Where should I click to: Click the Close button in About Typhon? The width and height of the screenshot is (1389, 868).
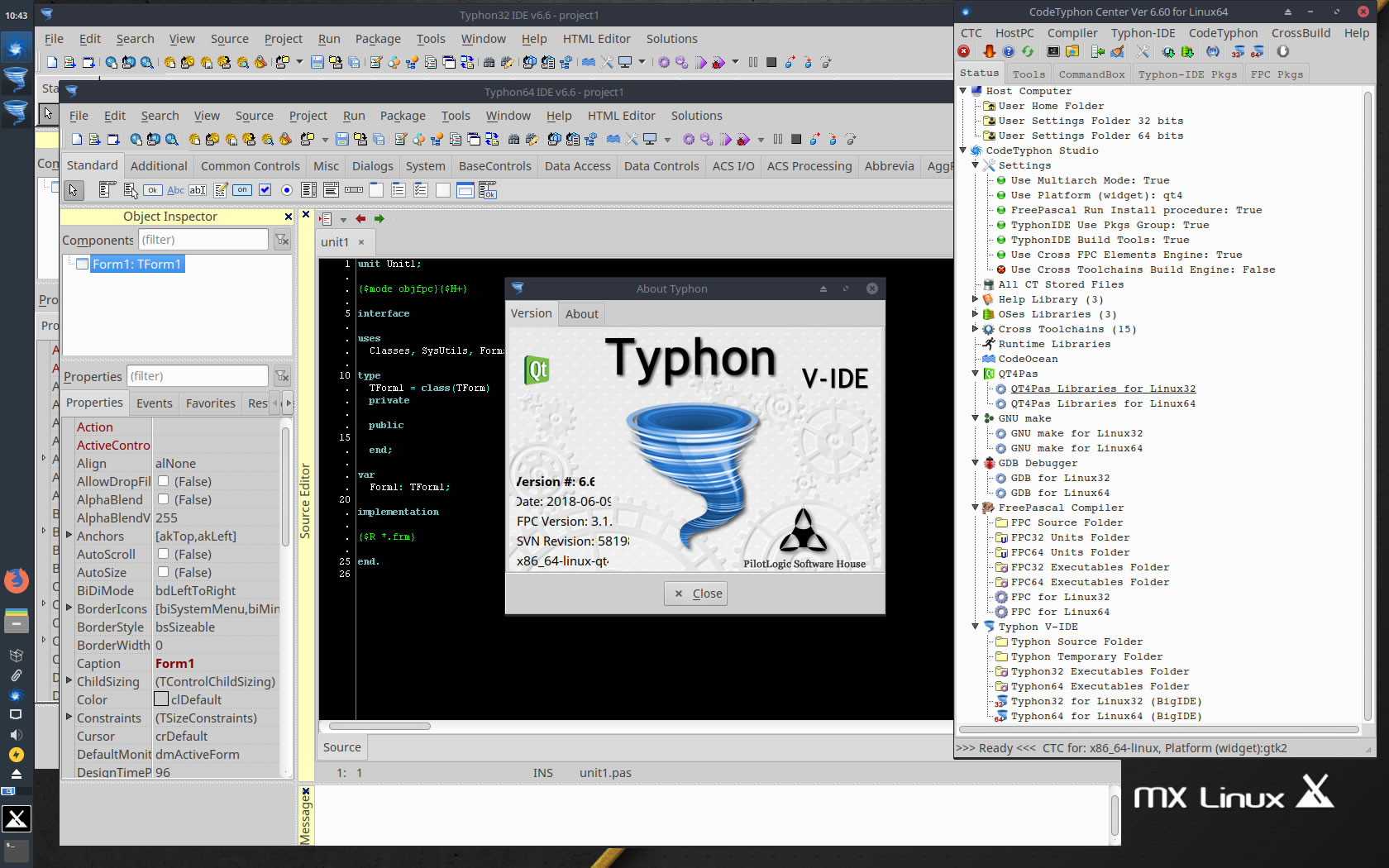696,594
